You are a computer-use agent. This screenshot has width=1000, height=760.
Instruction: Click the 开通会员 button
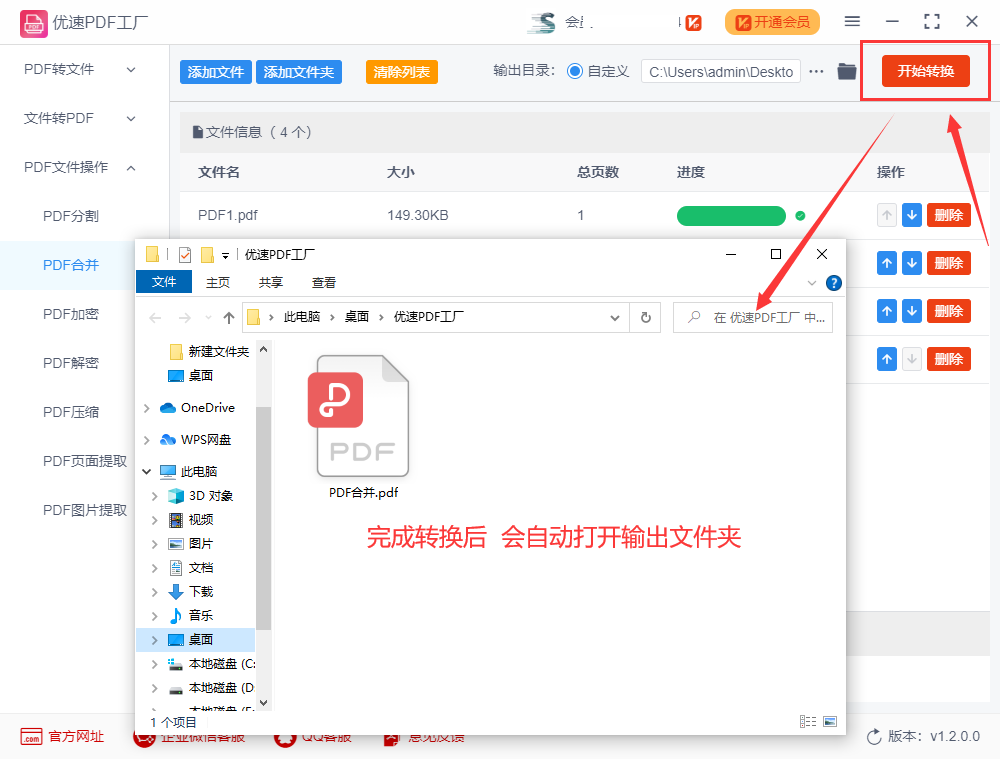coord(772,22)
